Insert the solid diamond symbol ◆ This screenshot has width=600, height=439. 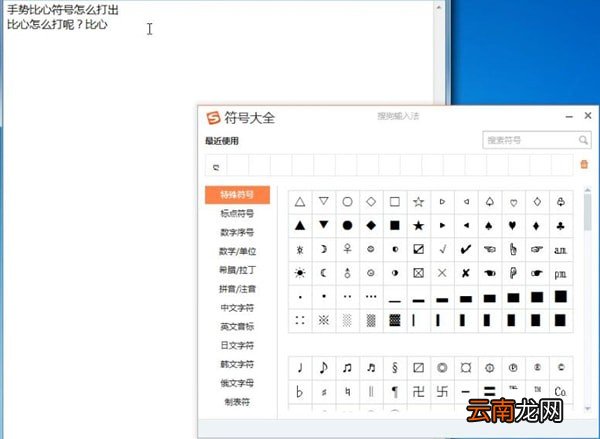click(x=371, y=225)
